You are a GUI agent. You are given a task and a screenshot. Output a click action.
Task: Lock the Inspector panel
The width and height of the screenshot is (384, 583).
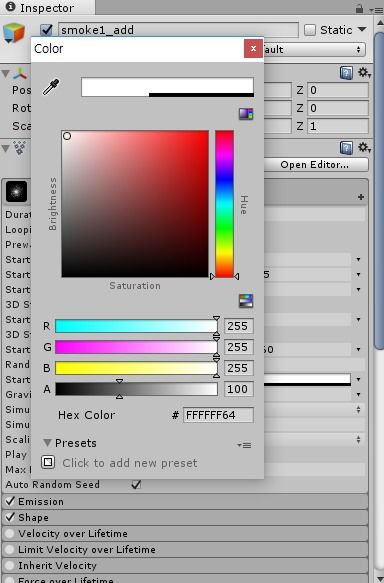click(x=359, y=8)
